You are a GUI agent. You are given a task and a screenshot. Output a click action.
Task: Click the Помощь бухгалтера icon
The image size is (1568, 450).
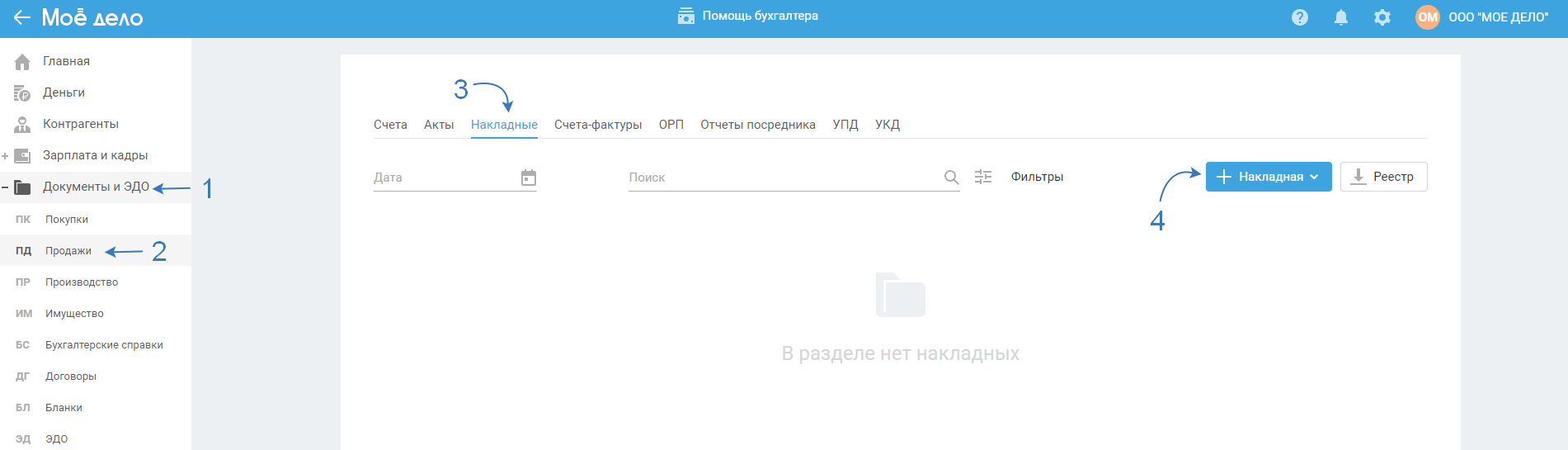point(686,17)
